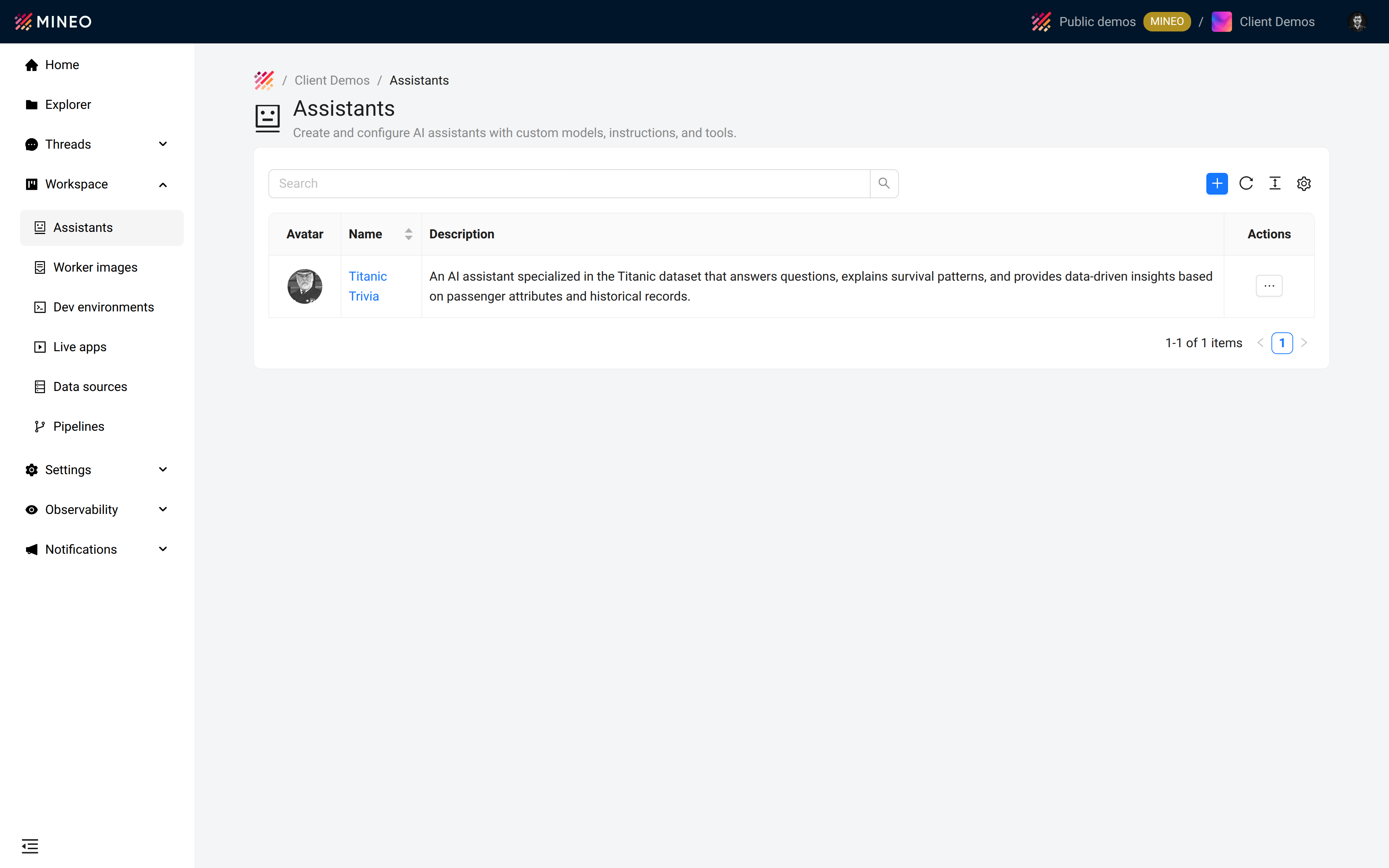Open the table settings gear
Image resolution: width=1389 pixels, height=868 pixels.
coord(1304,183)
